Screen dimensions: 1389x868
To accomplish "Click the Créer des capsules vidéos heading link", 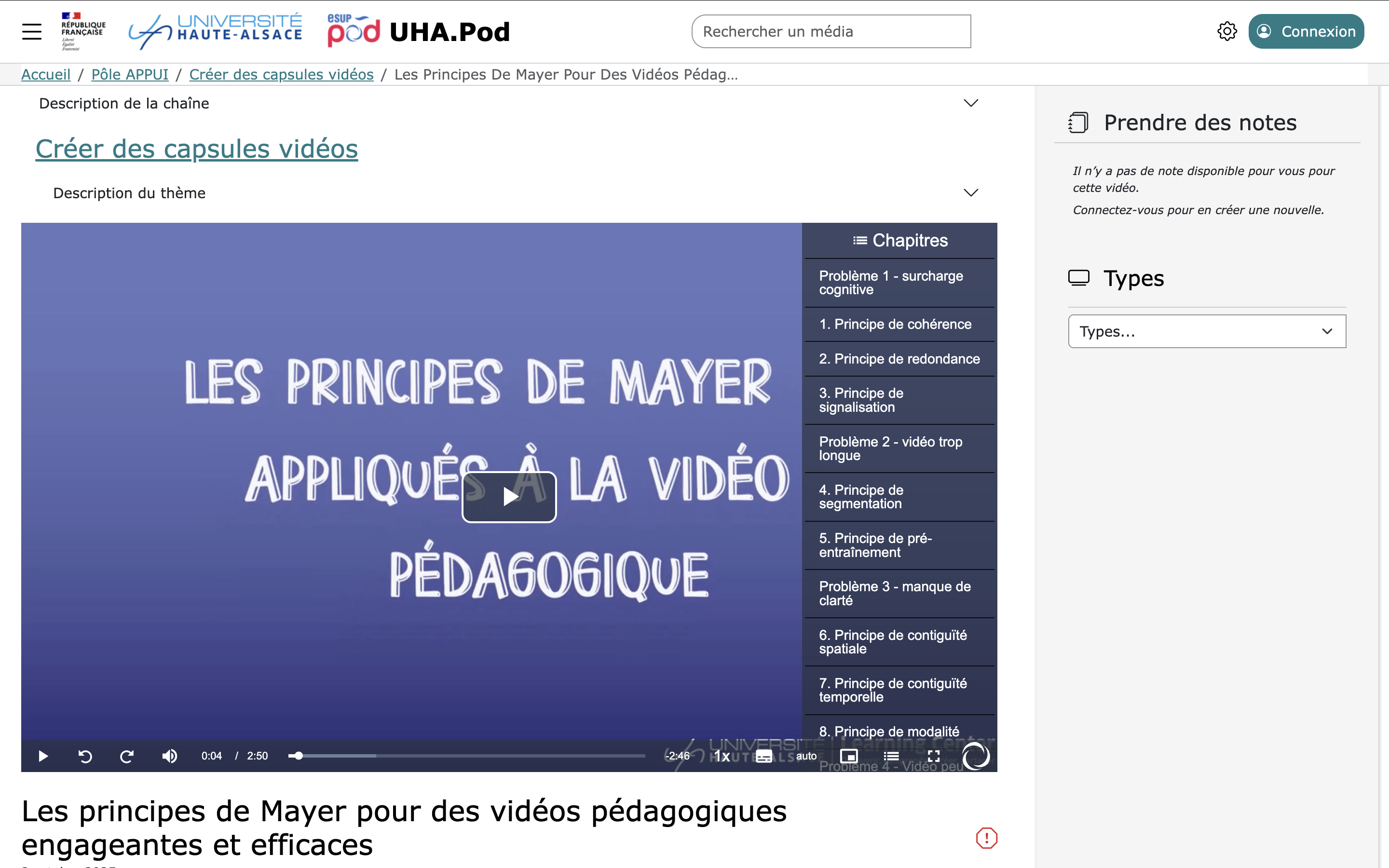I will point(197,149).
